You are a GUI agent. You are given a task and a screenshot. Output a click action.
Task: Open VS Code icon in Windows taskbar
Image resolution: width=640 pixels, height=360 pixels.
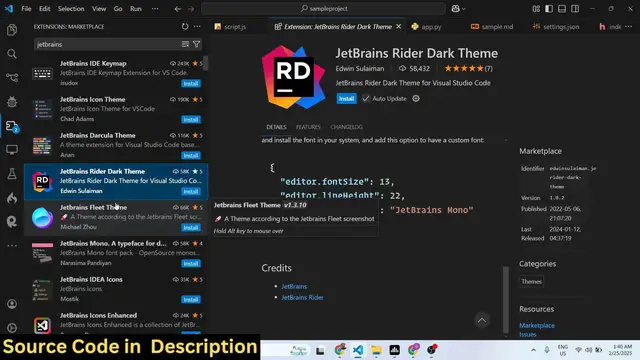pyautogui.click(x=358, y=350)
